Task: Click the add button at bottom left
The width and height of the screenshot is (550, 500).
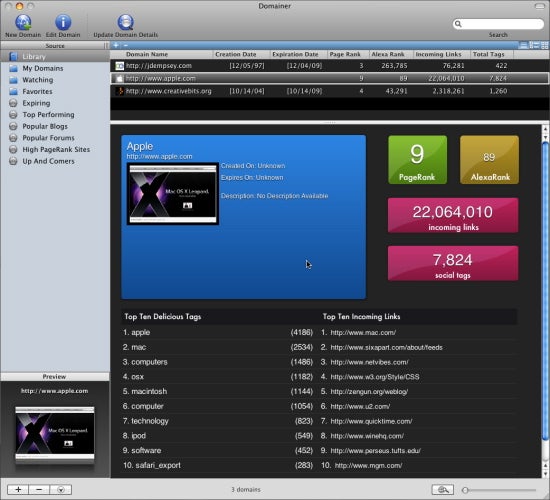Action: pos(18,489)
